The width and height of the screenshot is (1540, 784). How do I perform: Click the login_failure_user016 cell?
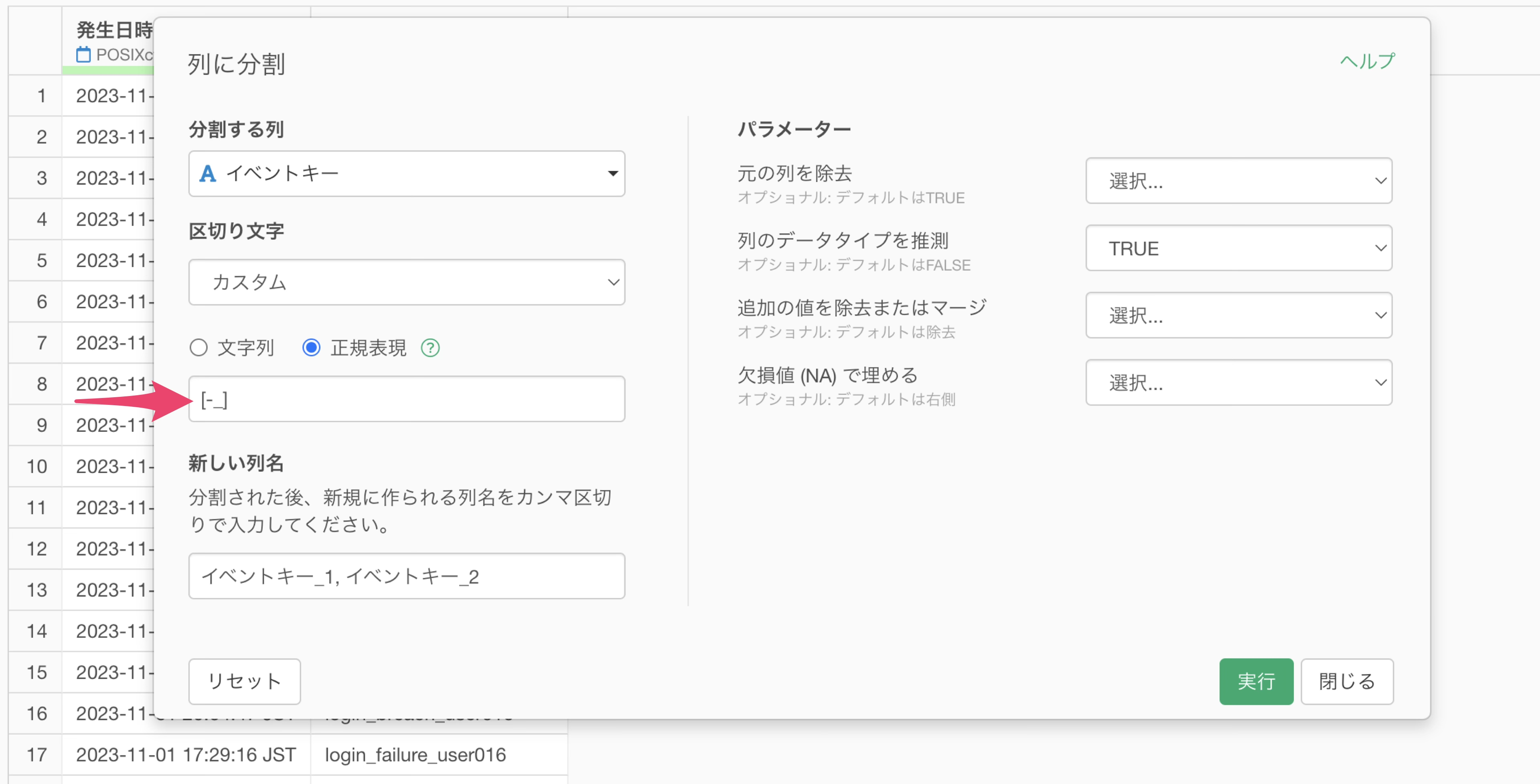point(415,755)
